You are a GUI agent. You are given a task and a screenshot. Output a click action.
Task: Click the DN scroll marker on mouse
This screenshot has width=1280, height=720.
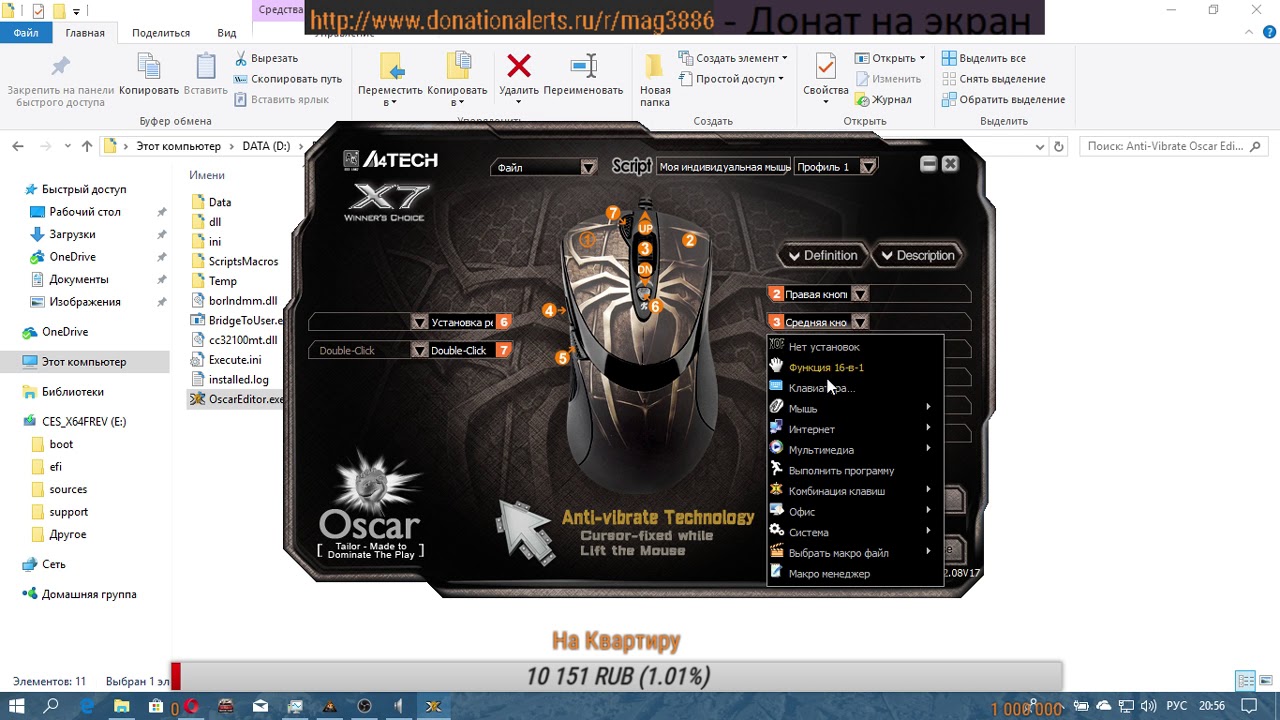645,269
